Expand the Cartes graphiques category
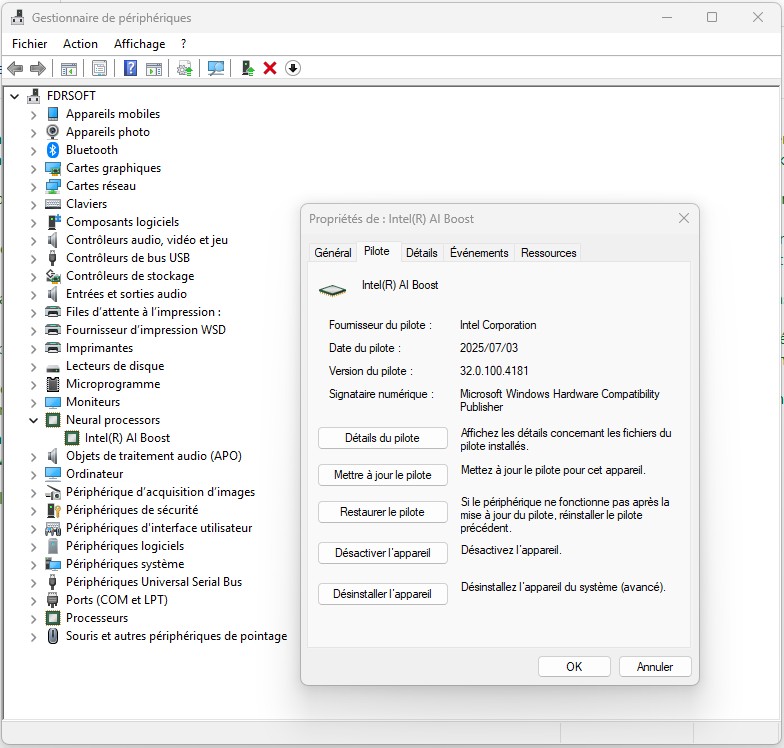784x748 pixels. pos(34,168)
